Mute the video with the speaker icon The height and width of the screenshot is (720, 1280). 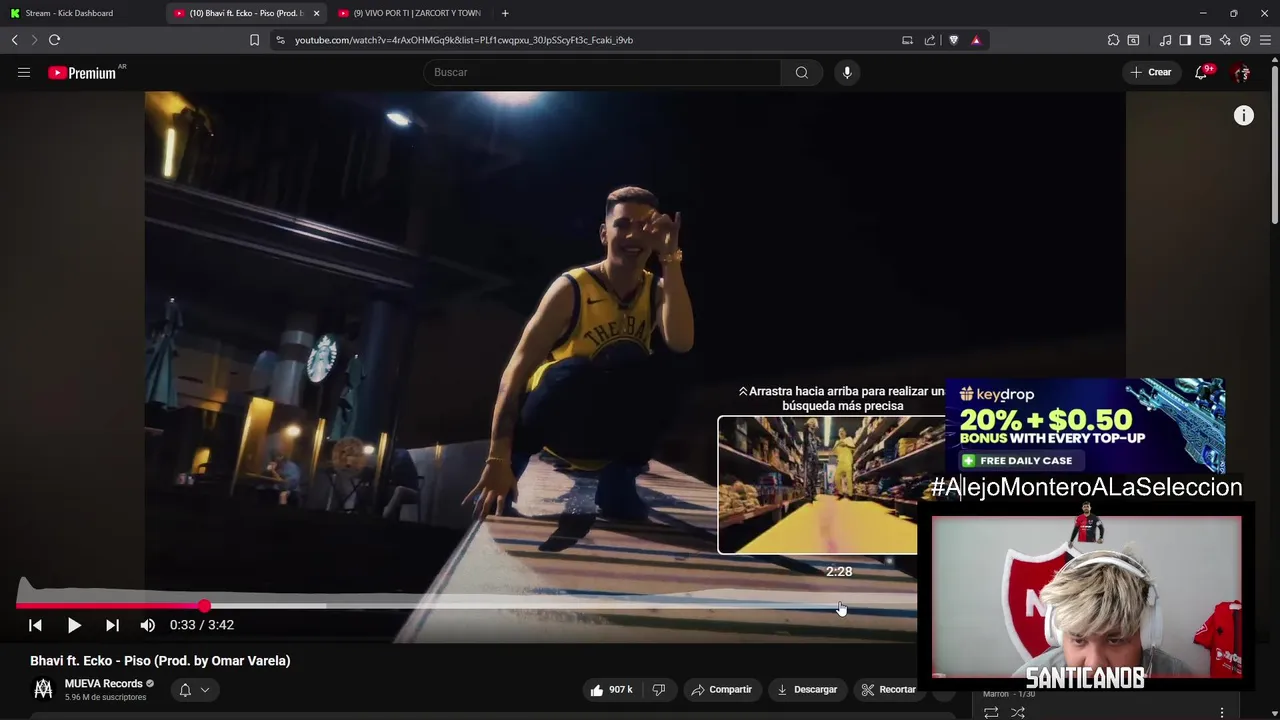(x=148, y=625)
